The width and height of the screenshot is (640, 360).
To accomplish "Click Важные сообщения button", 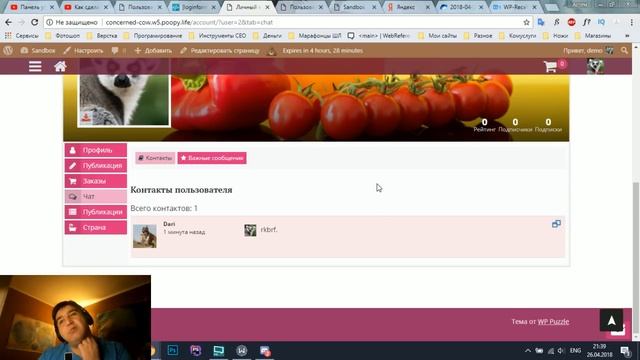I will click(212, 158).
